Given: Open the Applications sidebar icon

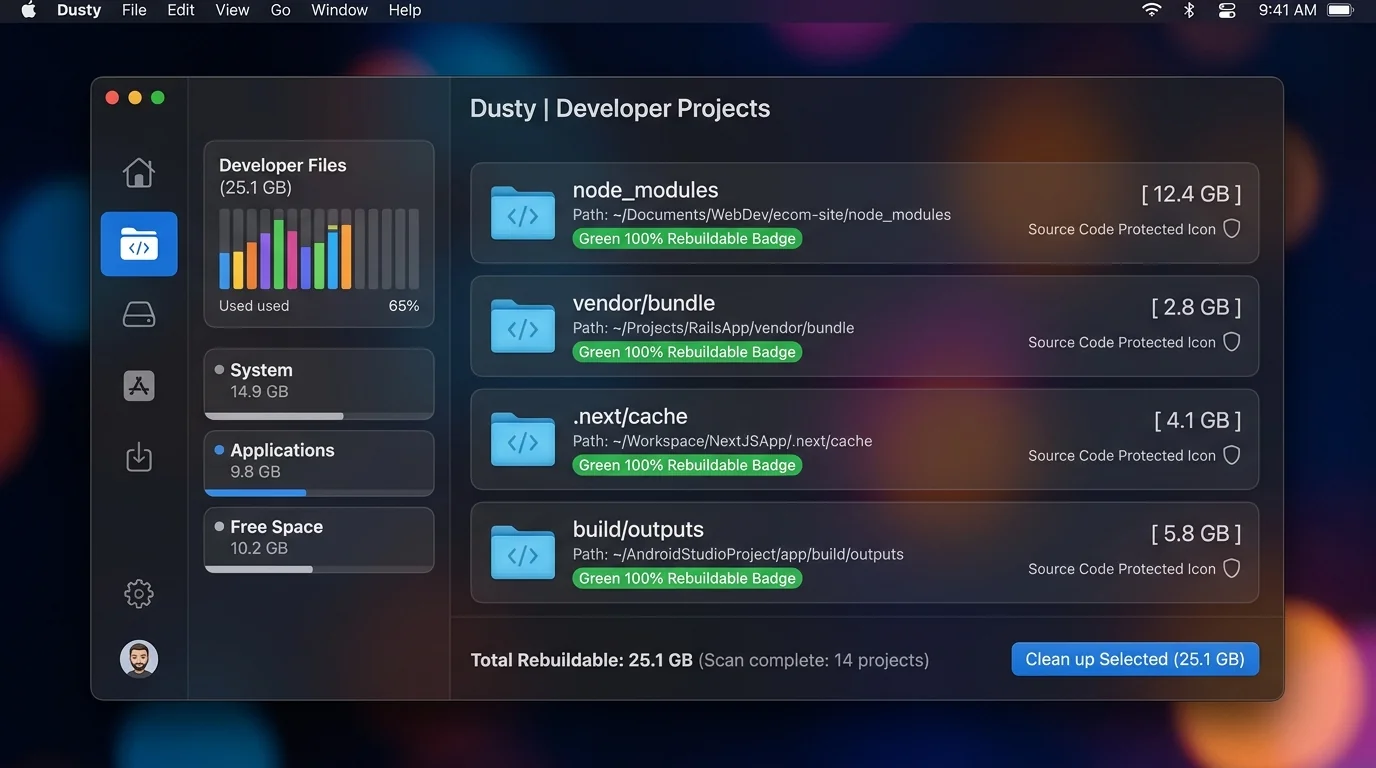Looking at the screenshot, I should point(139,386).
